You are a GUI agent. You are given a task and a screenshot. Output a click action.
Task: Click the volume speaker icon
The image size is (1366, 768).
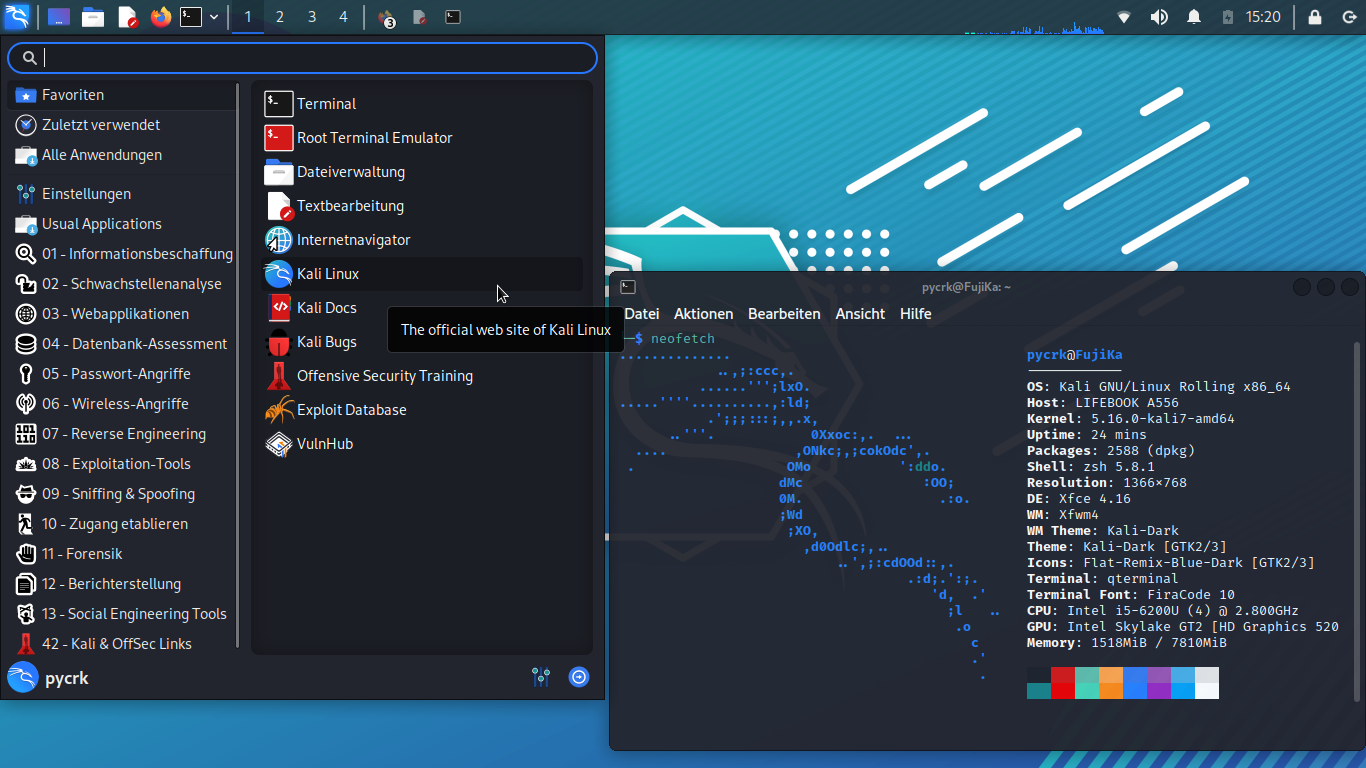pyautogui.click(x=1159, y=17)
